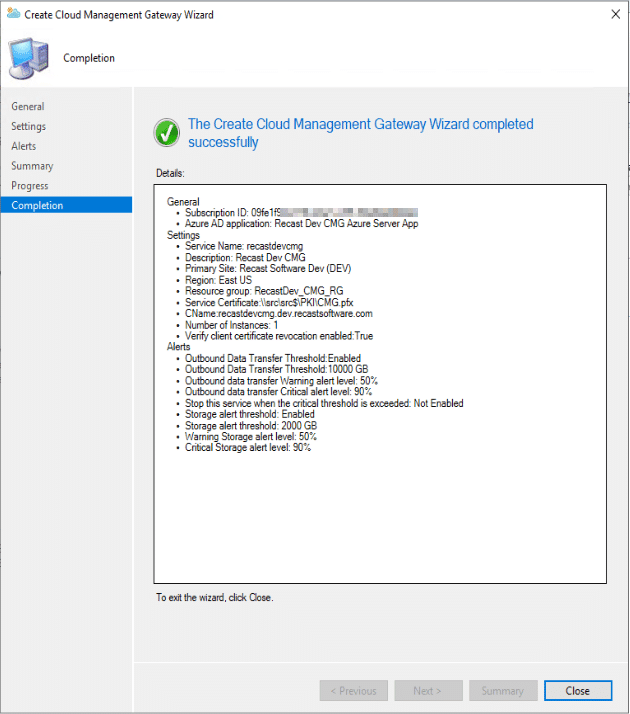630x714 pixels.
Task: Click the cloud icon in the title bar
Action: coord(12,15)
